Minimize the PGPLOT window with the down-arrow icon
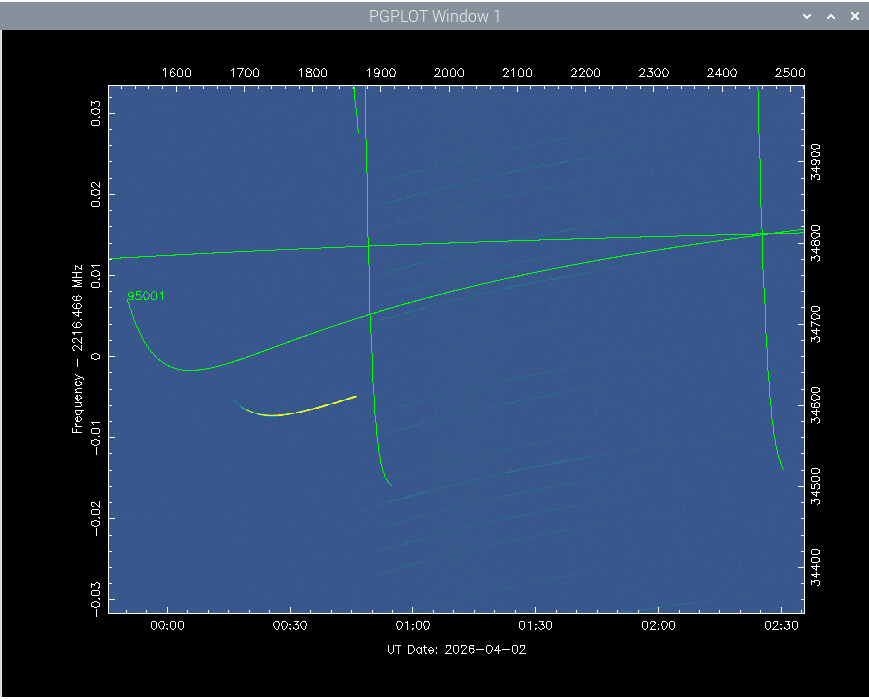Viewport: 869px width, 699px height. (x=807, y=16)
